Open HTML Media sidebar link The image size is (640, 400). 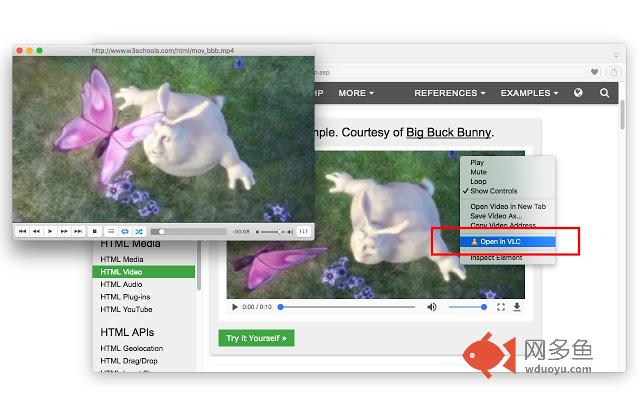tap(122, 259)
